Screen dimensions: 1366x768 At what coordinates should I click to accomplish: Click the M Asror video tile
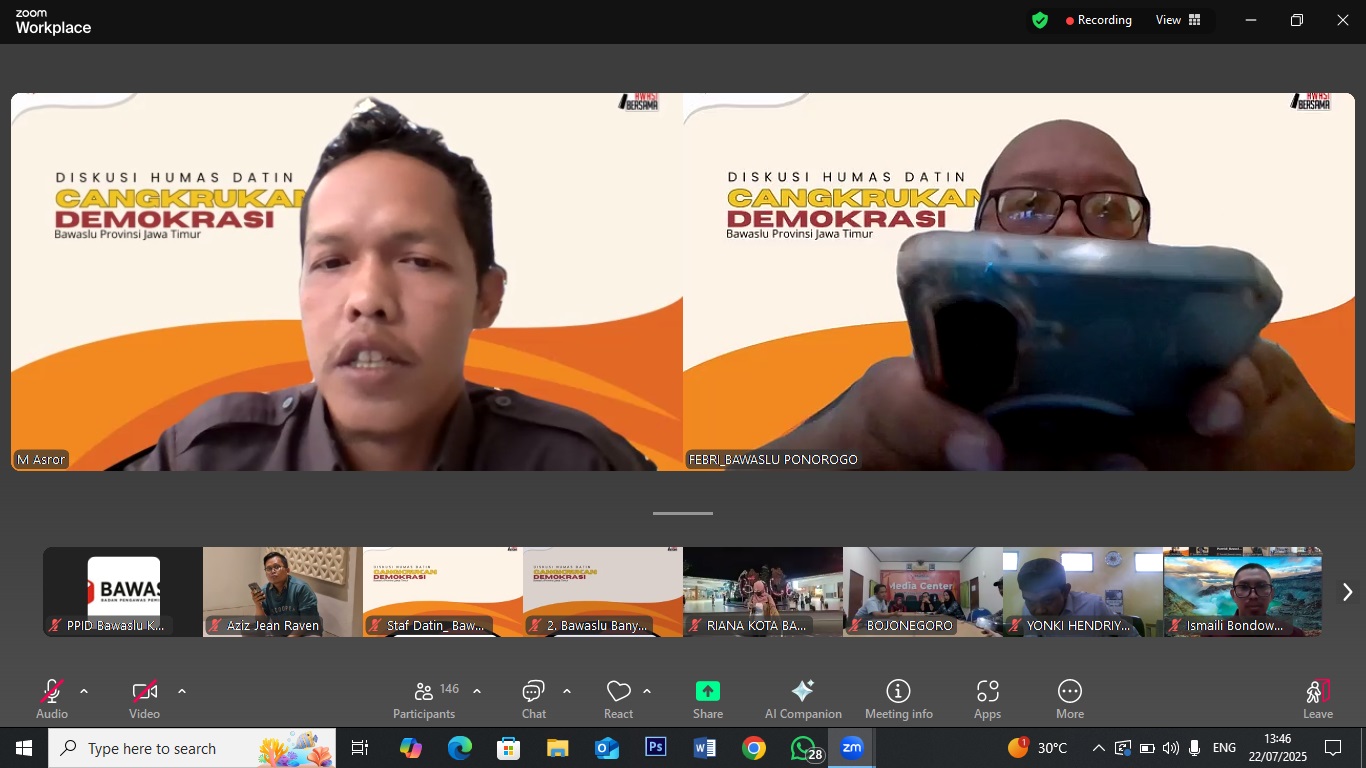click(347, 282)
